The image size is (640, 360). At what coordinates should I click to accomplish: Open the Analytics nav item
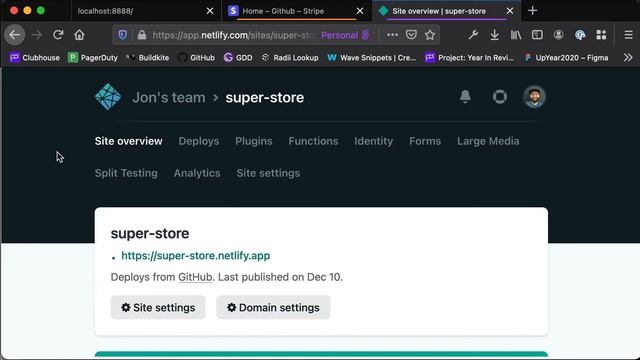[x=197, y=173]
